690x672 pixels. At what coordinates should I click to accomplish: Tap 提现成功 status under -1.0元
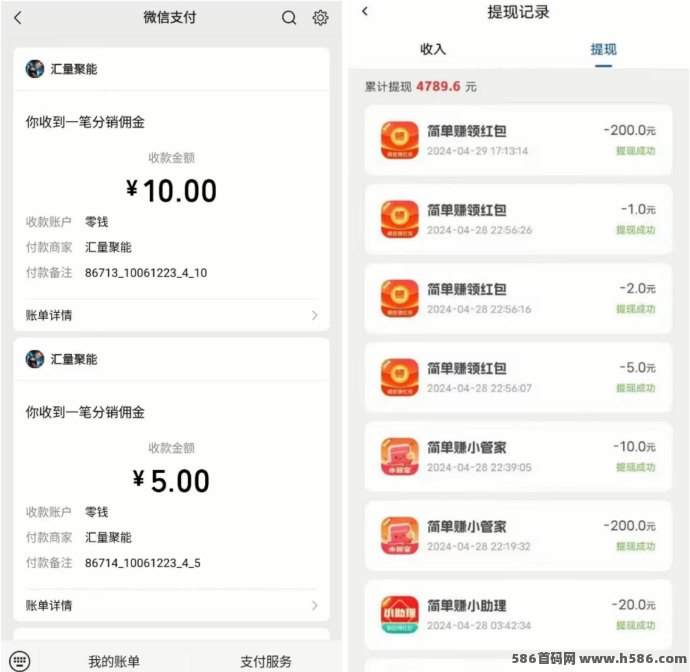[636, 230]
